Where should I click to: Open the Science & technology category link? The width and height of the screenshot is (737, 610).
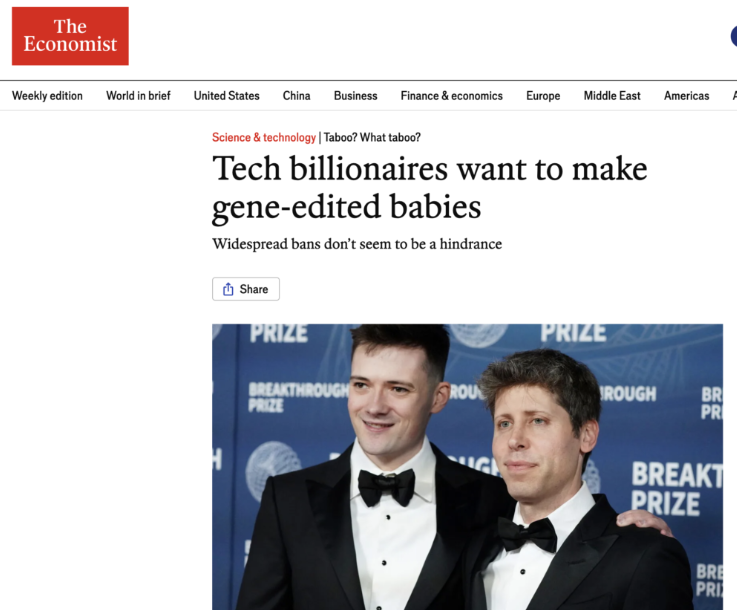coord(263,138)
